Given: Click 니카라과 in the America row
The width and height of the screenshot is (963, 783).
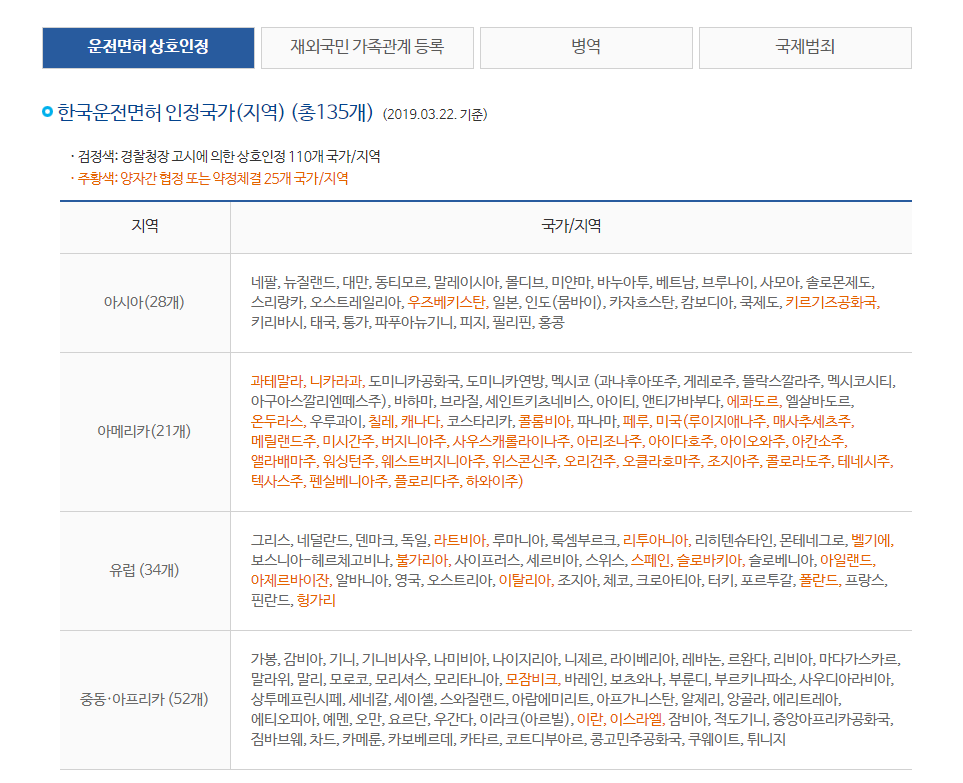Looking at the screenshot, I should tap(336, 381).
